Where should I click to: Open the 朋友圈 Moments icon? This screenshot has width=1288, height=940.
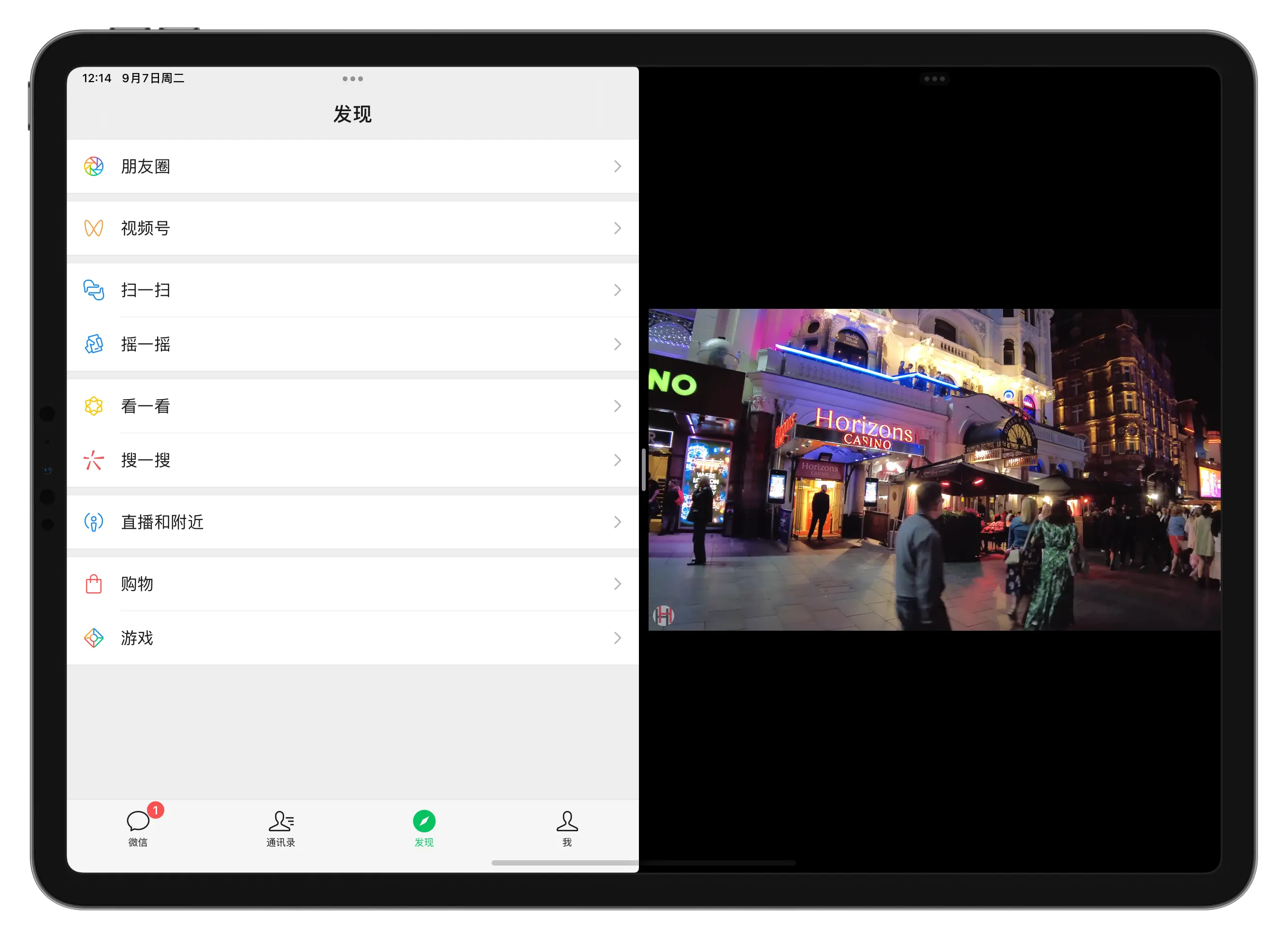tap(93, 167)
